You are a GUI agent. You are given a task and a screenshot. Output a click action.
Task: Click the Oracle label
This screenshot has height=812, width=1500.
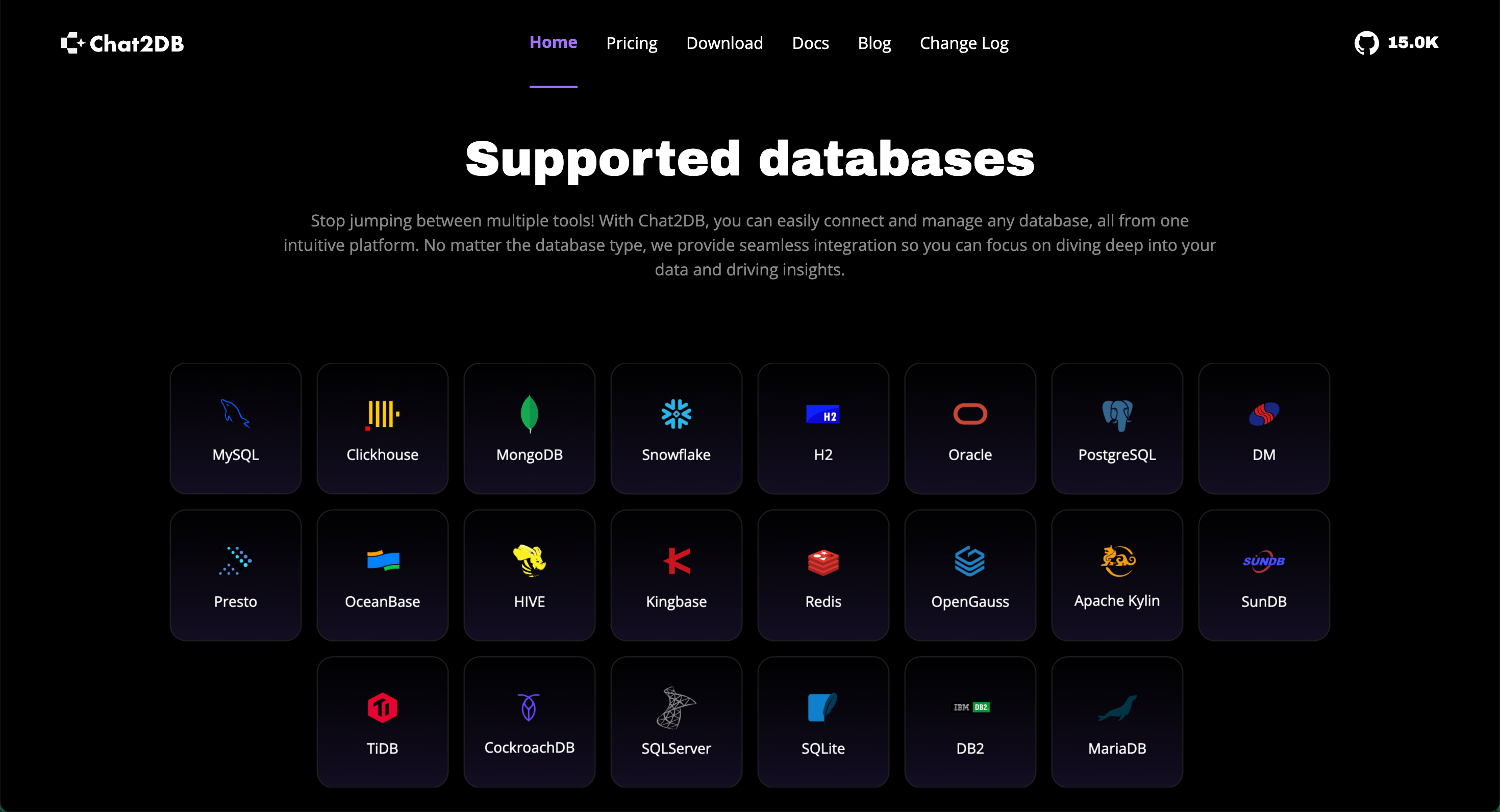[x=970, y=454]
